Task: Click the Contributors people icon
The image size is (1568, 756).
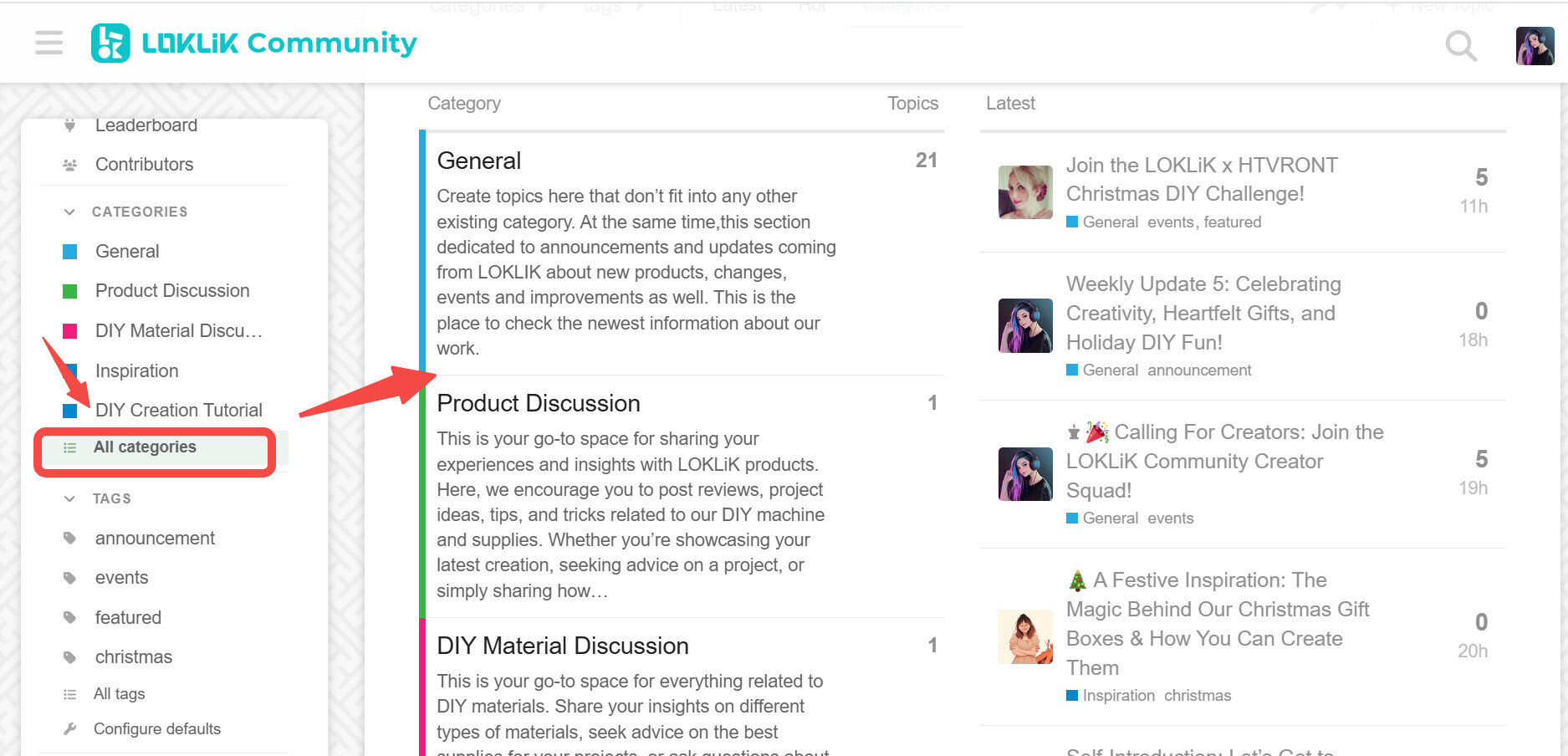Action: pyautogui.click(x=70, y=165)
